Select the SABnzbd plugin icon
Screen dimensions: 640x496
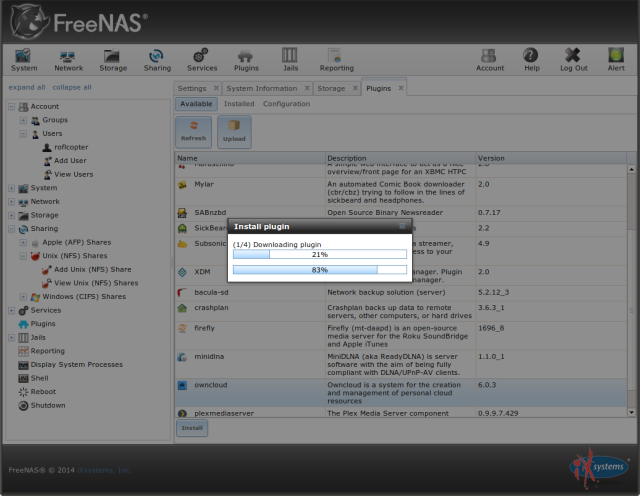tap(182, 213)
